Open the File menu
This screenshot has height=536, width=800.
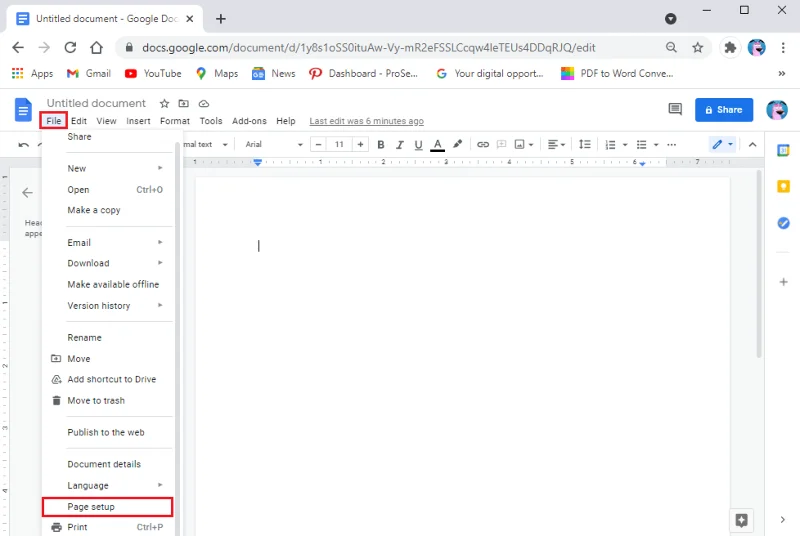54,121
